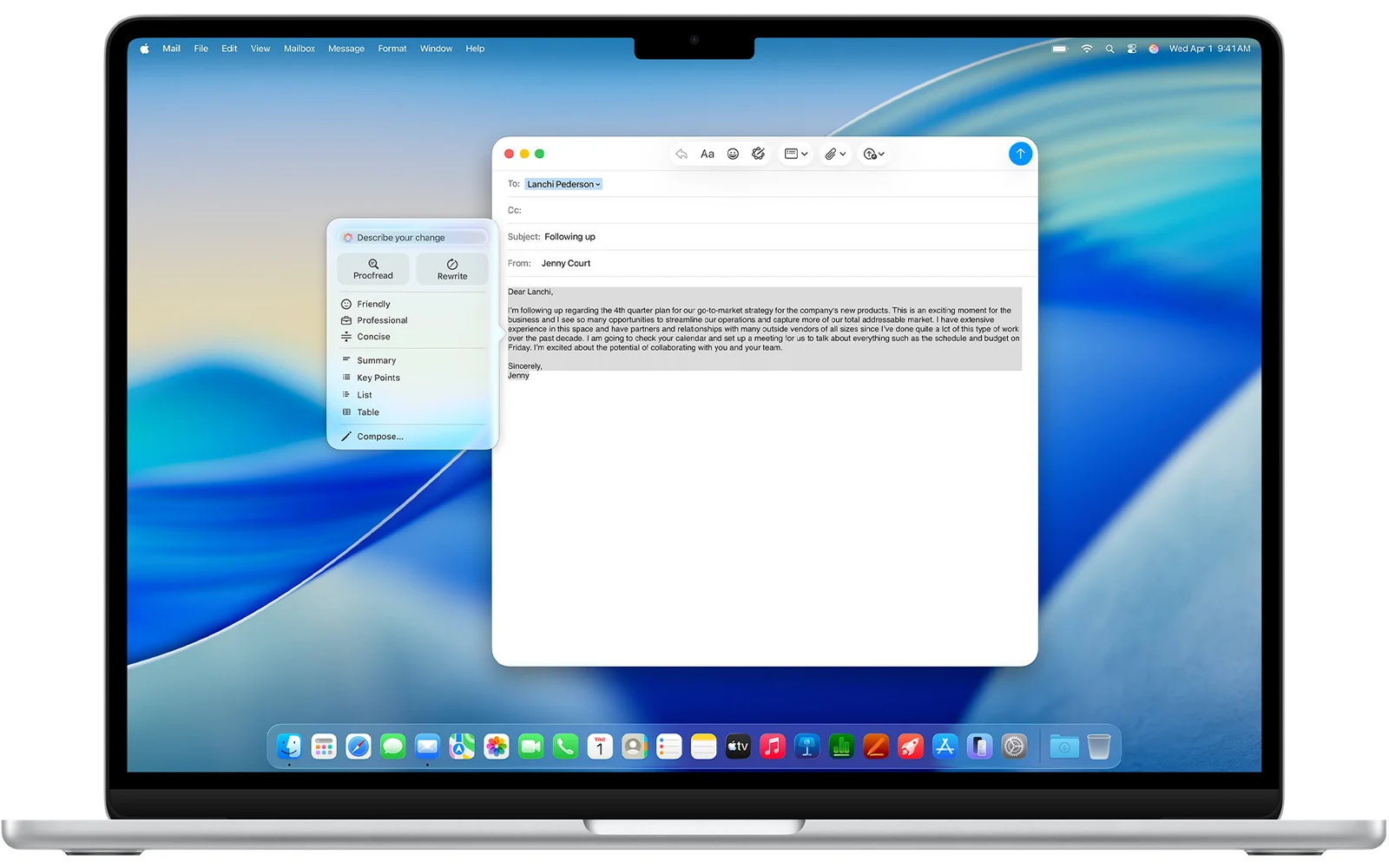Click Compose... in the Writing Tools panel
1389x868 pixels.
(x=379, y=437)
